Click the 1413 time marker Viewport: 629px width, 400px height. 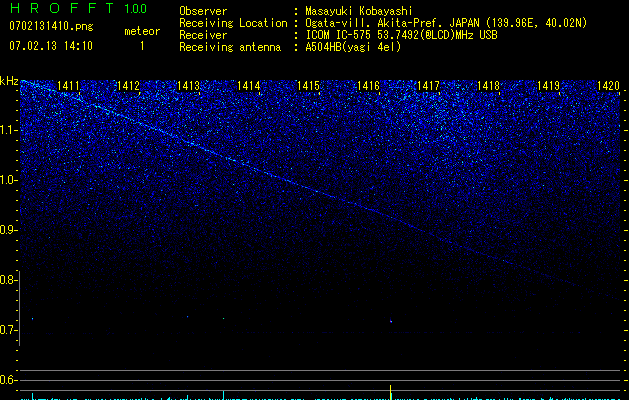click(188, 86)
